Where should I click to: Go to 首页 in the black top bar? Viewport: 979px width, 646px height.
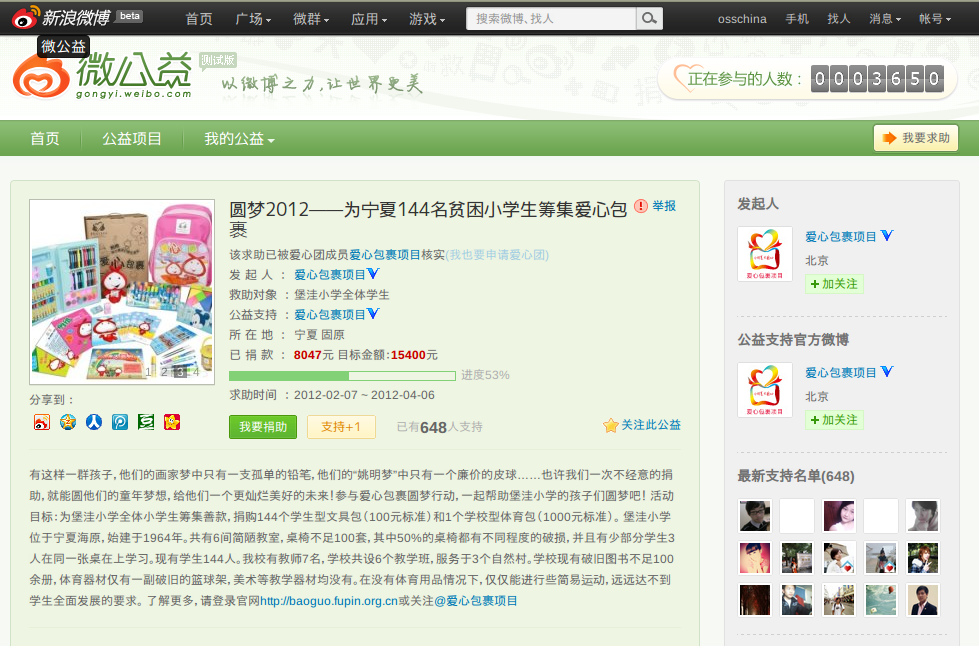[199, 19]
